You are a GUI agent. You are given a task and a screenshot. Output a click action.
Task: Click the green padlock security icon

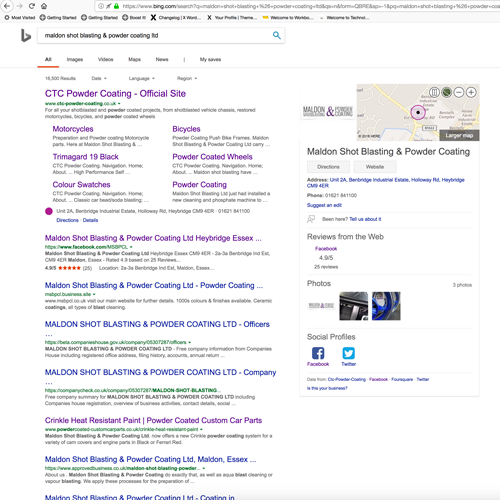coord(116,6)
